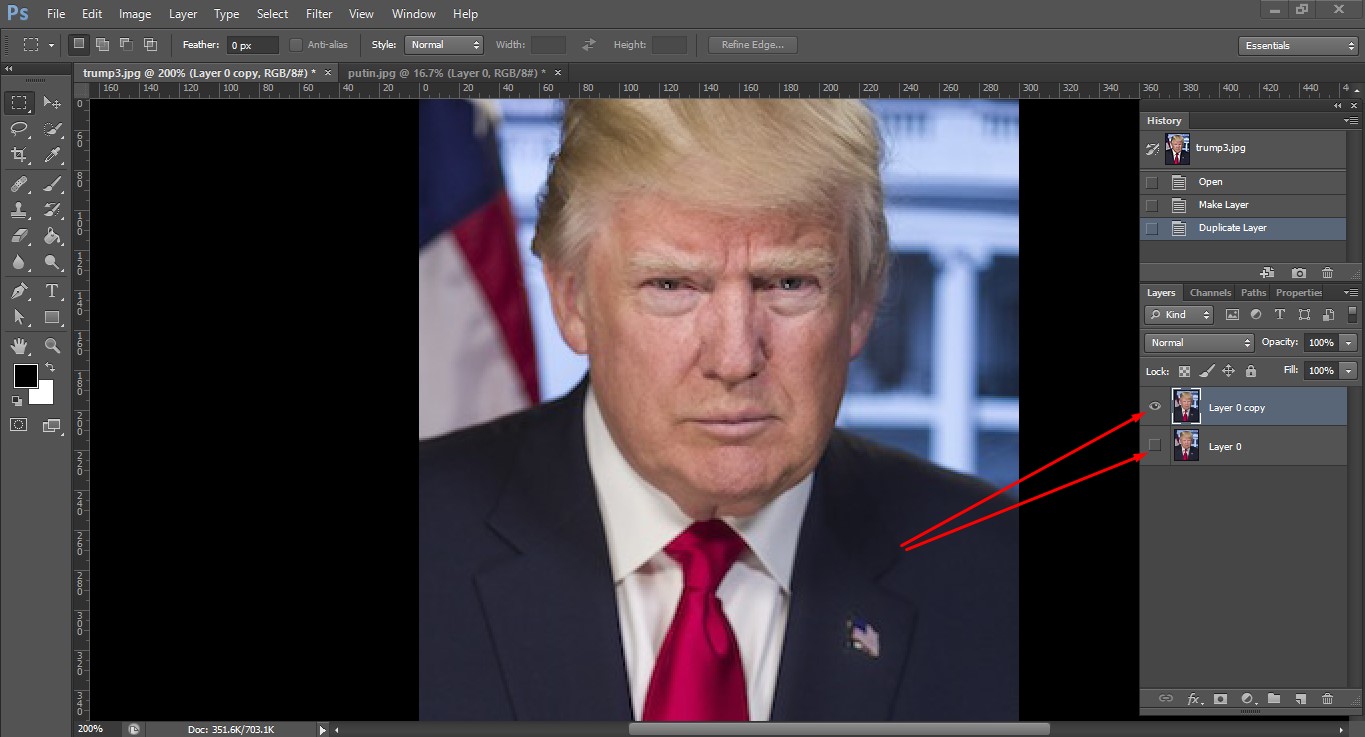Screen dimensions: 1365x737
Task: Create a new snapshot in History panel
Action: pyautogui.click(x=1297, y=272)
